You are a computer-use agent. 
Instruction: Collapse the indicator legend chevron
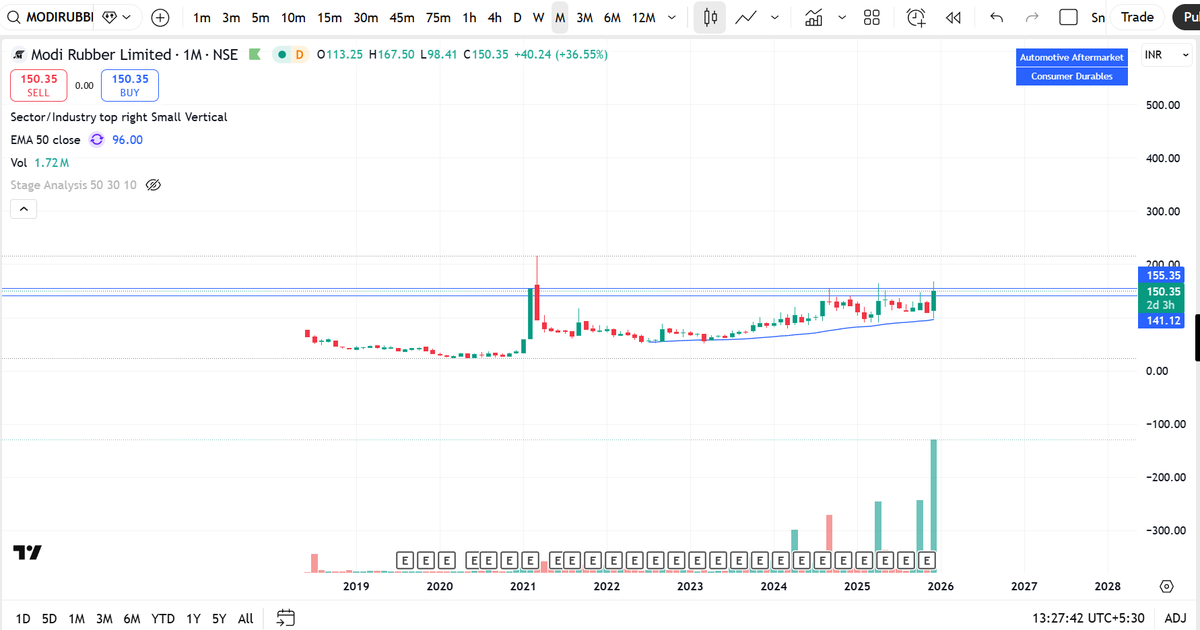24,209
